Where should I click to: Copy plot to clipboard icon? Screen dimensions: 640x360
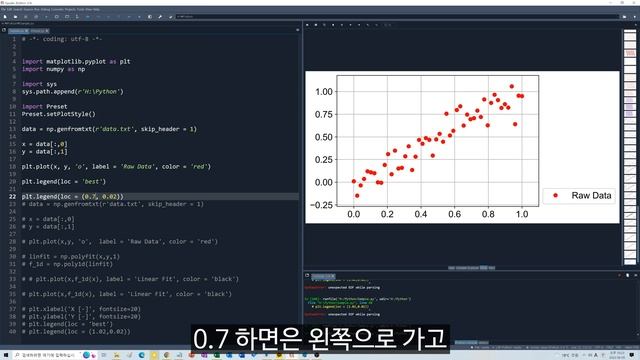(324, 25)
